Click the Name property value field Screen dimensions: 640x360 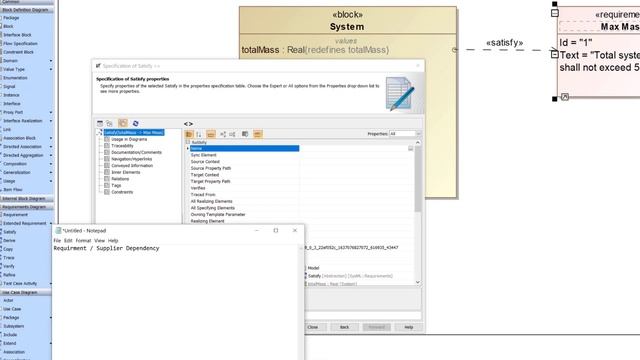[x=353, y=149]
